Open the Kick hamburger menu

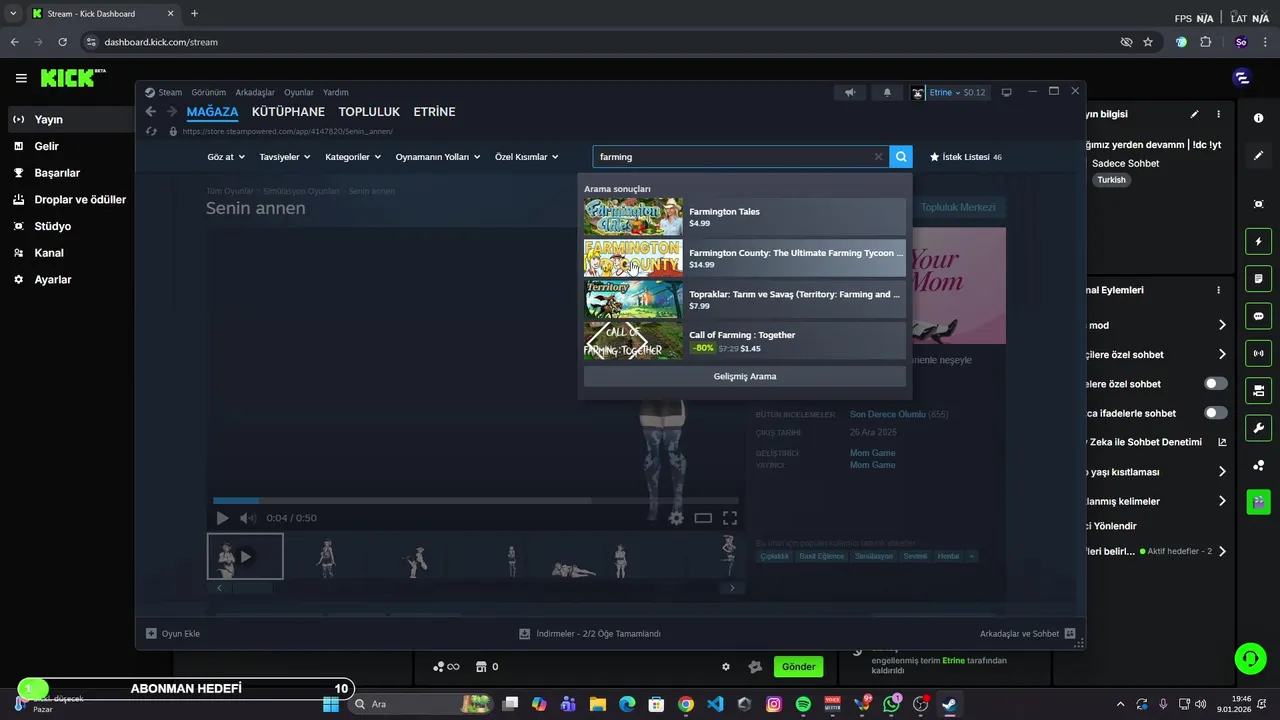pyautogui.click(x=21, y=78)
